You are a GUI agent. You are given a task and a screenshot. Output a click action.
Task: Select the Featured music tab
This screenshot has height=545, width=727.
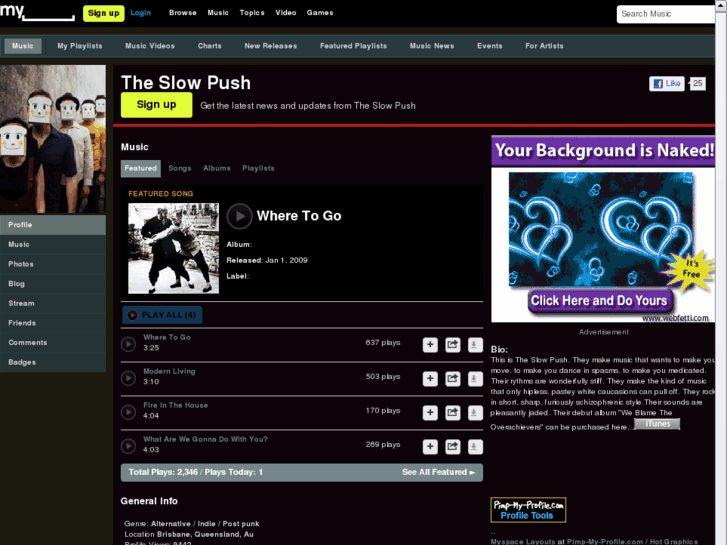tap(140, 168)
